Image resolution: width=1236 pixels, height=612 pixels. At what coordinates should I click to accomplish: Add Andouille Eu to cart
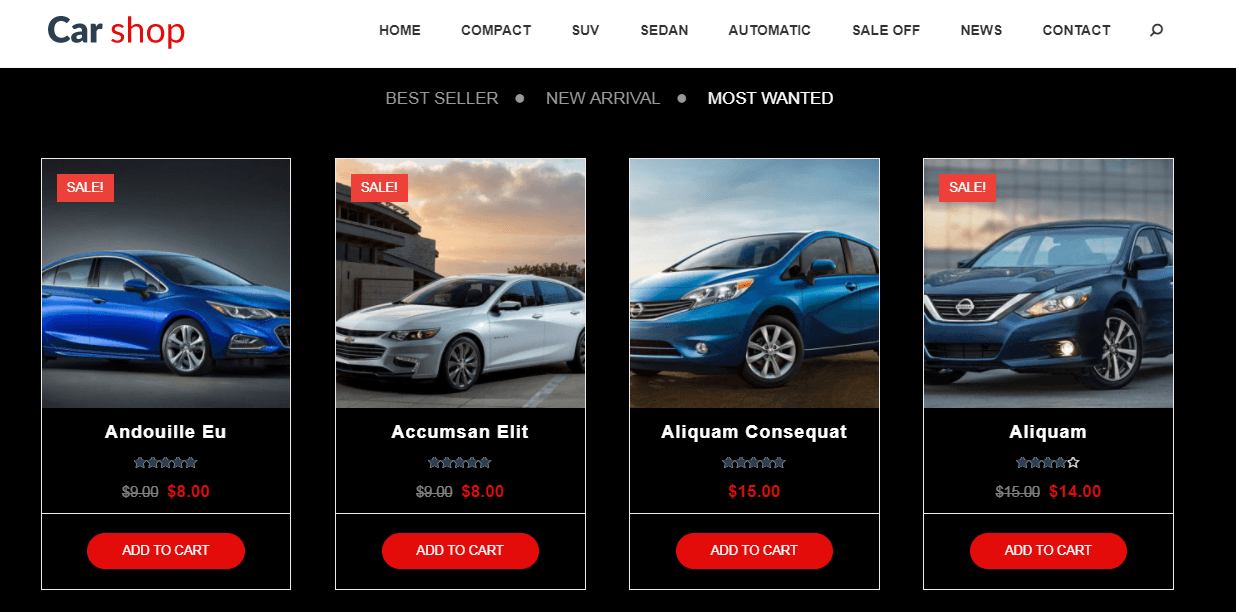(166, 550)
